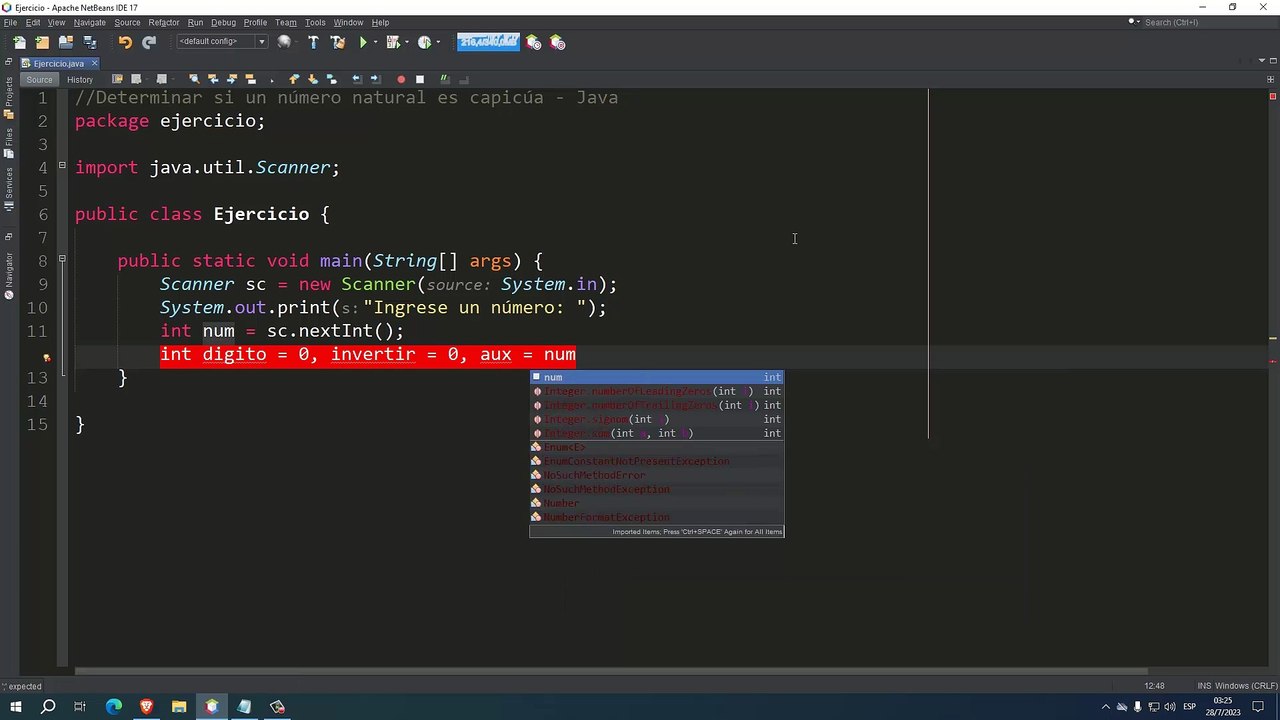Click the INS insert mode status indicator
The height and width of the screenshot is (720, 1280).
click(1204, 686)
